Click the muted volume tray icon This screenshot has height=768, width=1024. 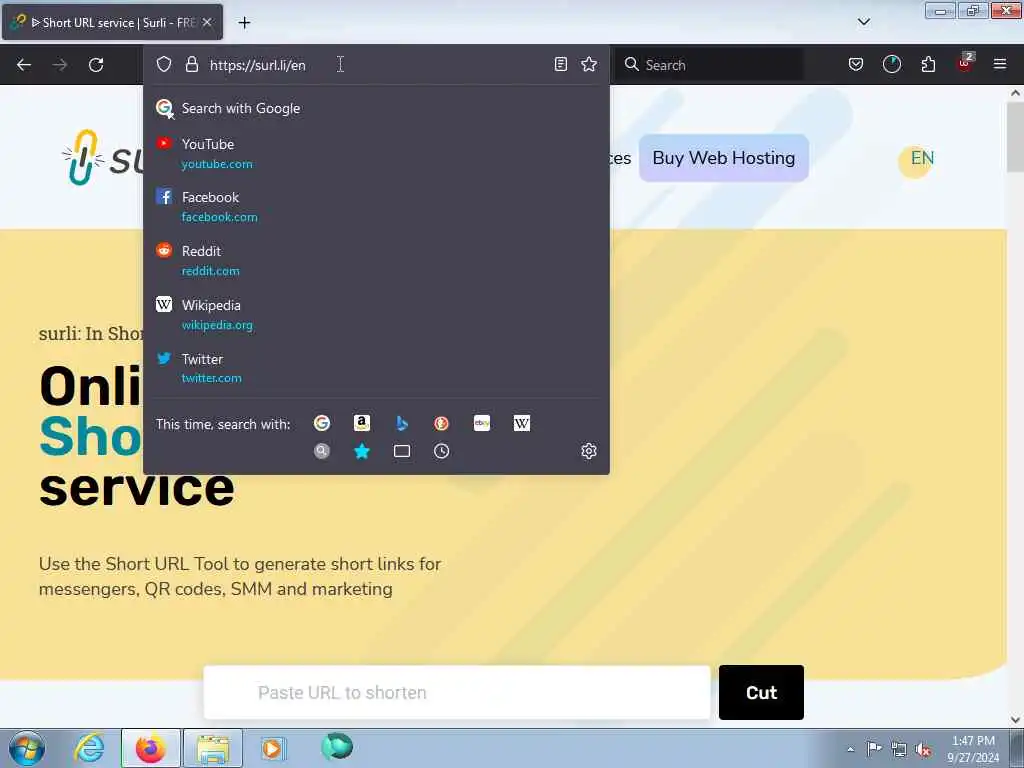(x=923, y=749)
